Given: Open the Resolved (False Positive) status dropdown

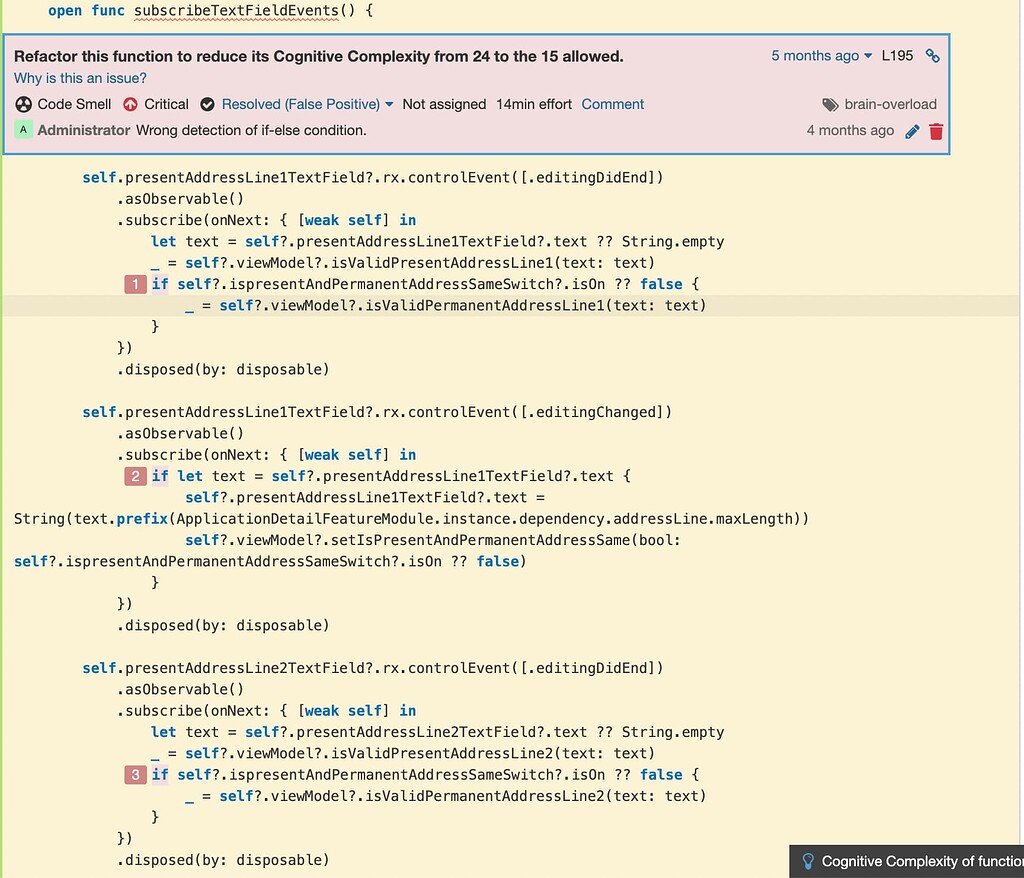Looking at the screenshot, I should (x=302, y=104).
